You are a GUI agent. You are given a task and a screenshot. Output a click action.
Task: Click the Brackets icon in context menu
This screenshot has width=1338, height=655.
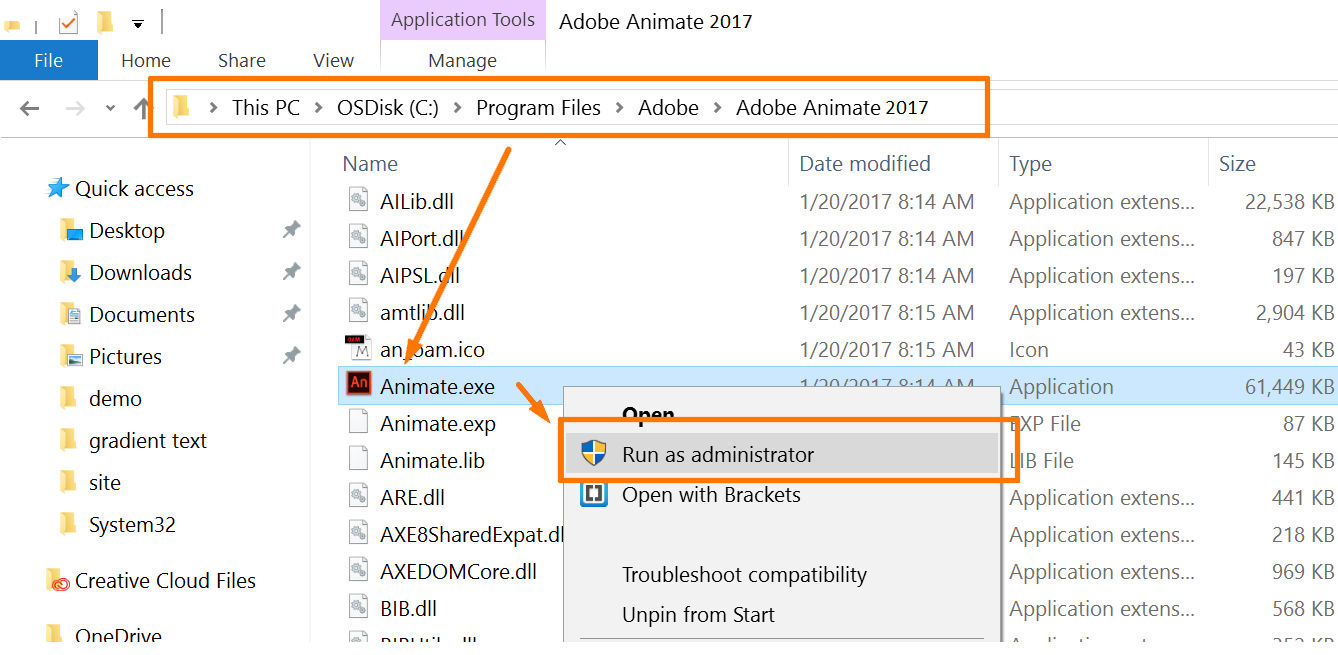[594, 494]
